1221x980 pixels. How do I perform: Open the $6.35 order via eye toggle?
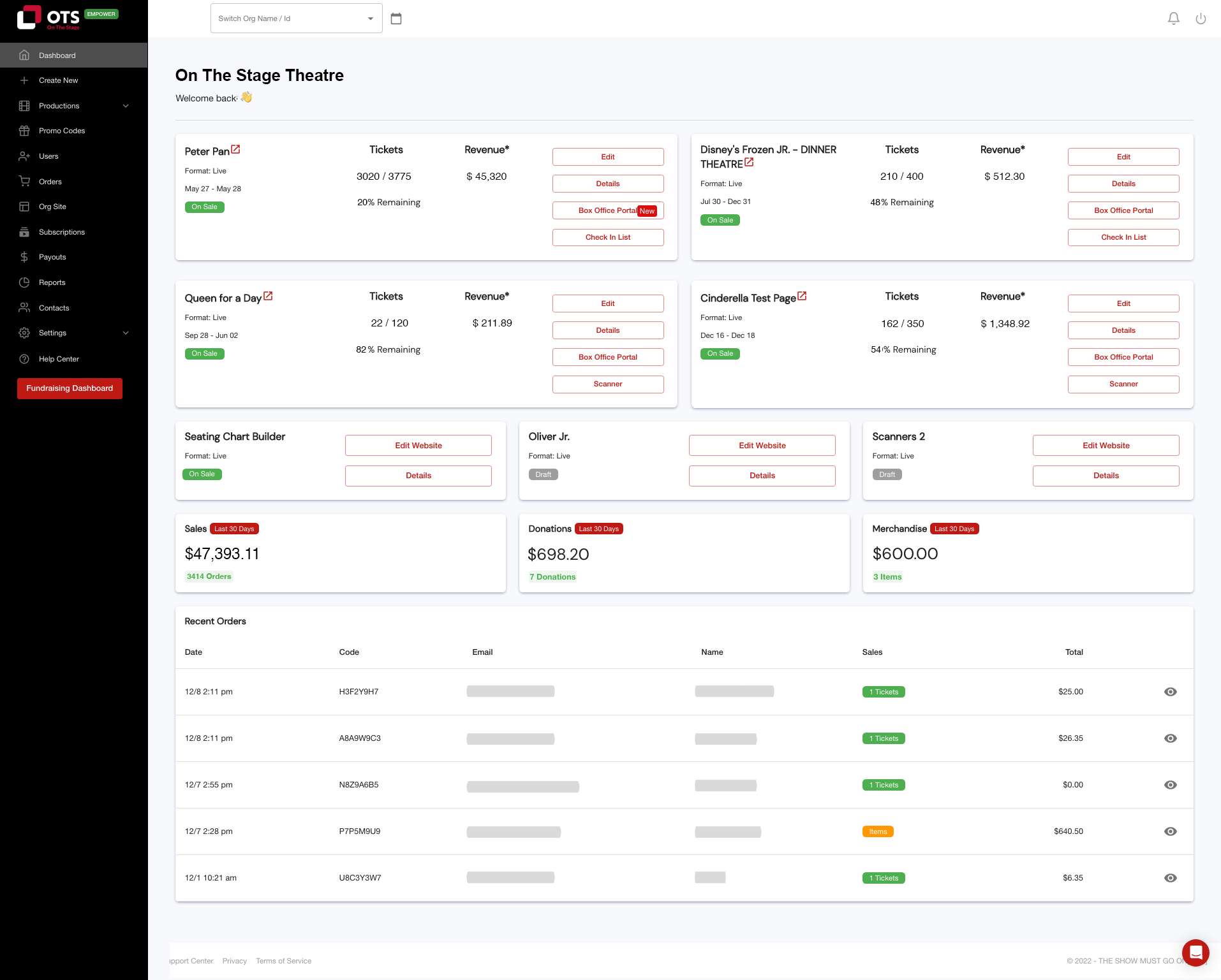click(x=1171, y=878)
